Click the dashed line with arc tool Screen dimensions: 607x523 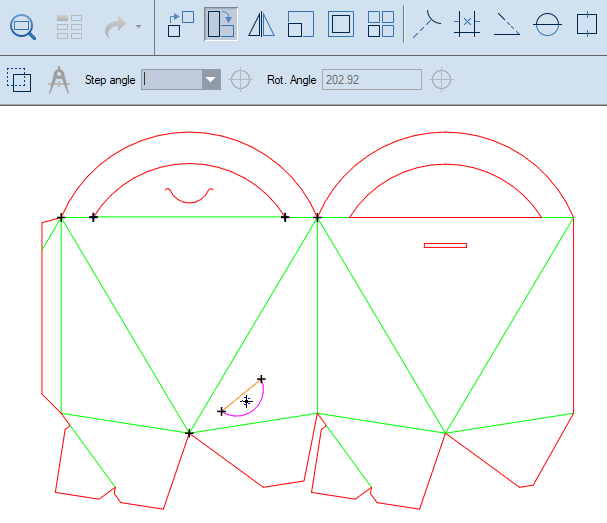click(427, 24)
